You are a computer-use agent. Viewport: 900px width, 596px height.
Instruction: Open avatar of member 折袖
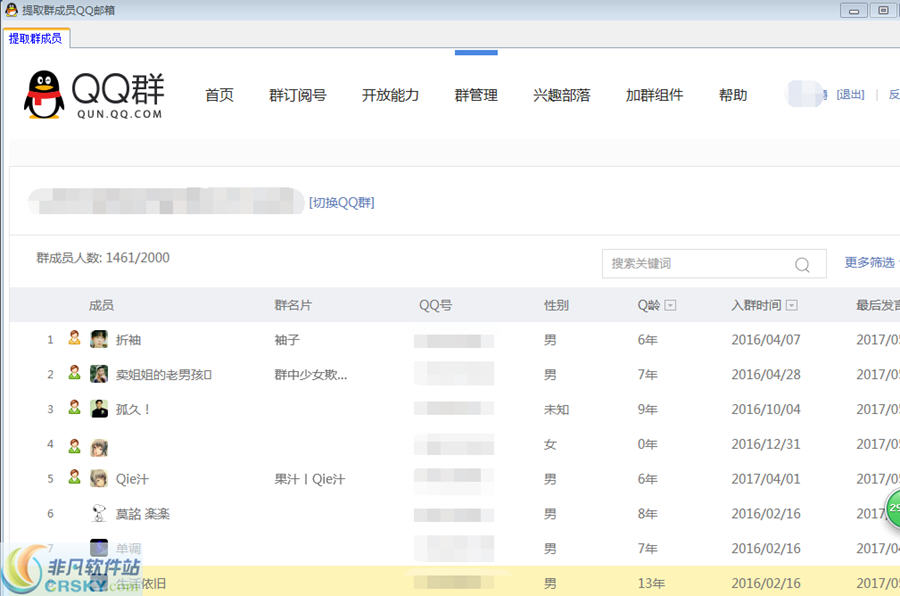coord(99,339)
